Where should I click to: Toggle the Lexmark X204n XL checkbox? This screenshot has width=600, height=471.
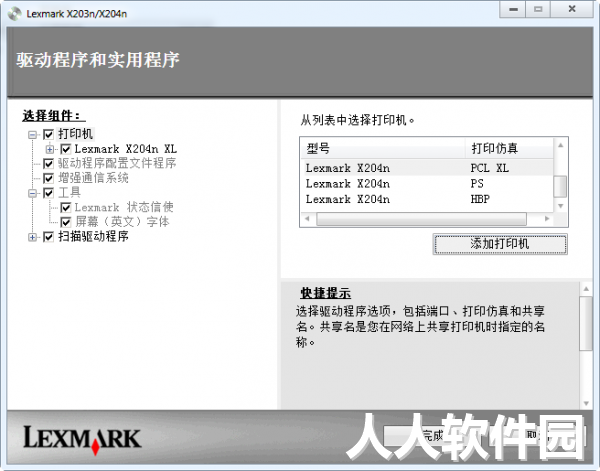click(x=66, y=149)
